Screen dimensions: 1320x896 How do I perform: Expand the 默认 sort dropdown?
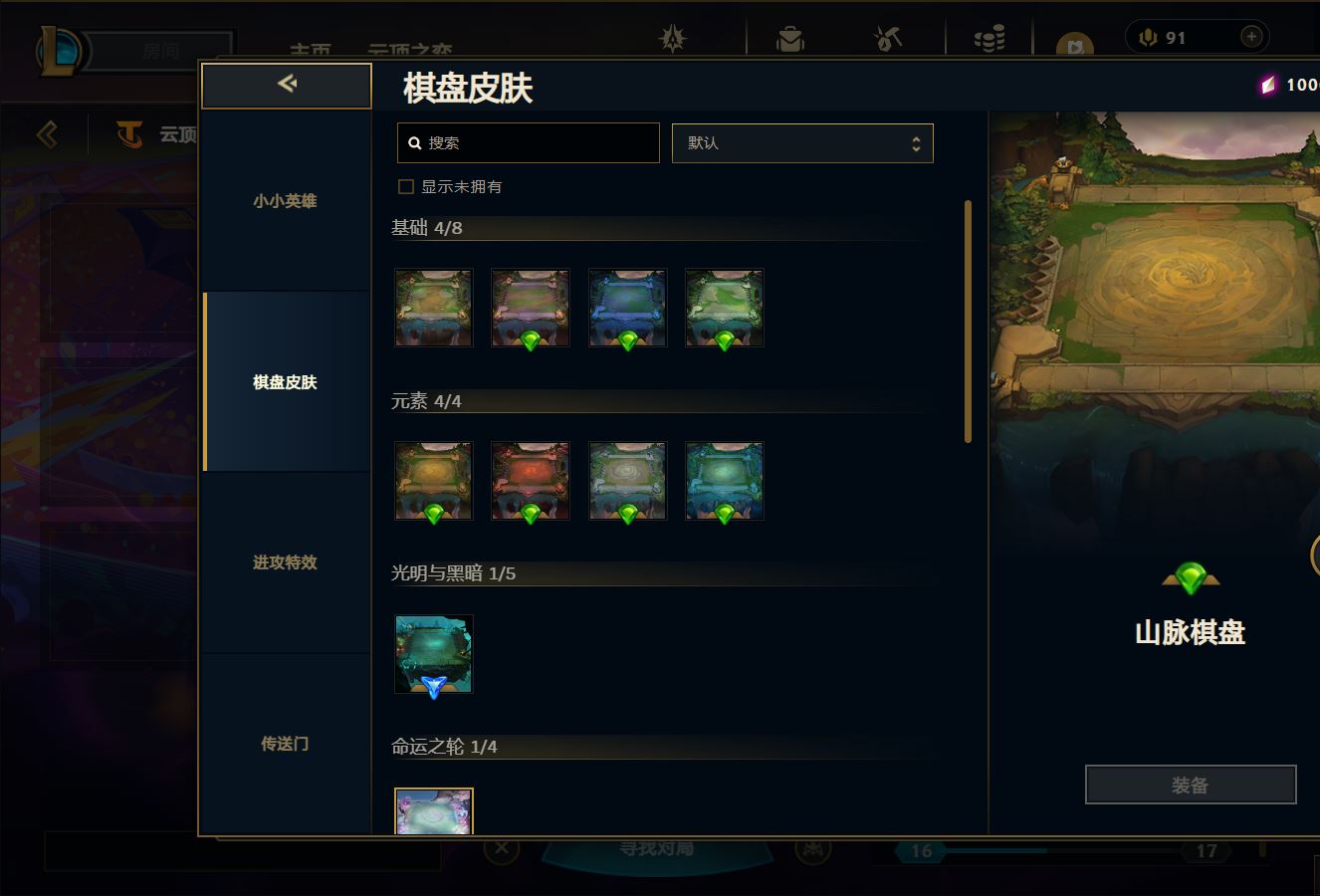(x=802, y=143)
